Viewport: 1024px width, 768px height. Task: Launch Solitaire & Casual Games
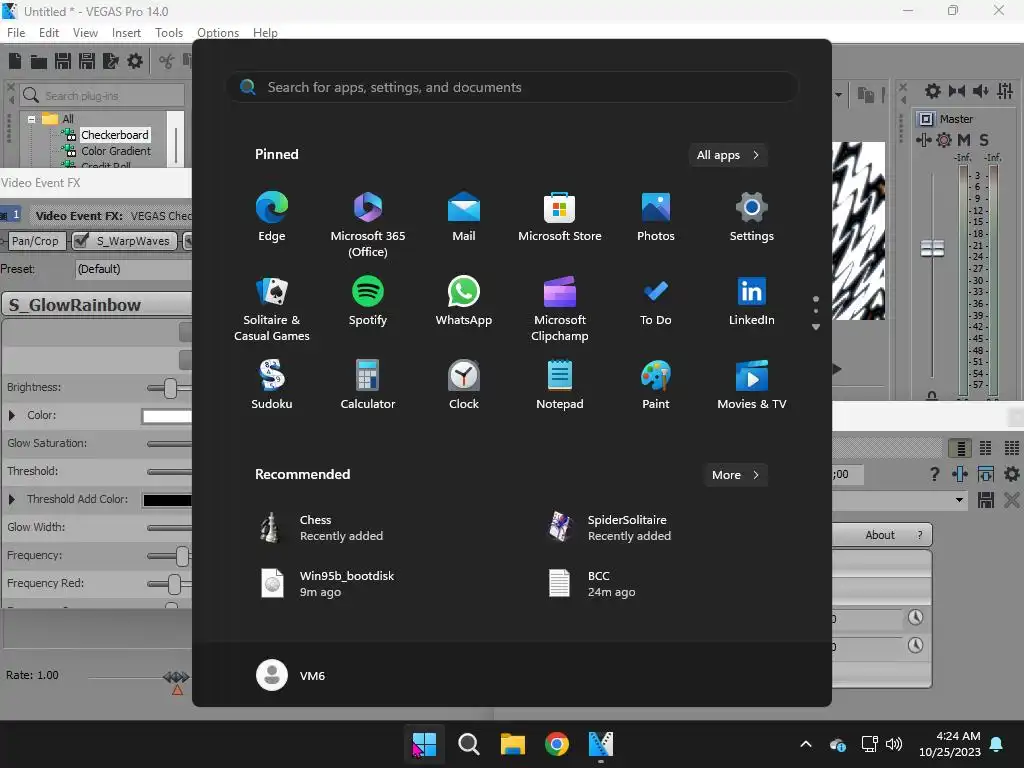click(x=272, y=309)
